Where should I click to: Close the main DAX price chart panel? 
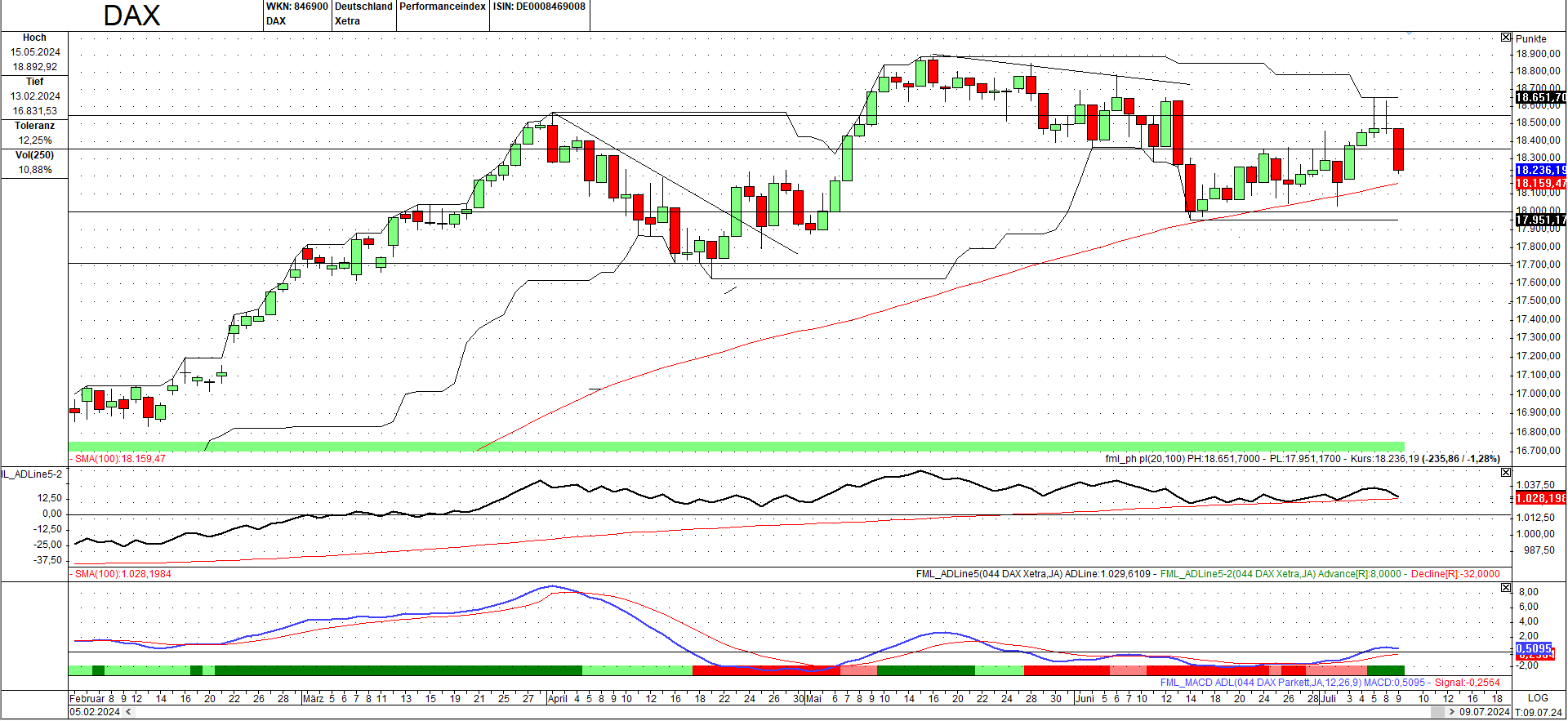click(1506, 38)
